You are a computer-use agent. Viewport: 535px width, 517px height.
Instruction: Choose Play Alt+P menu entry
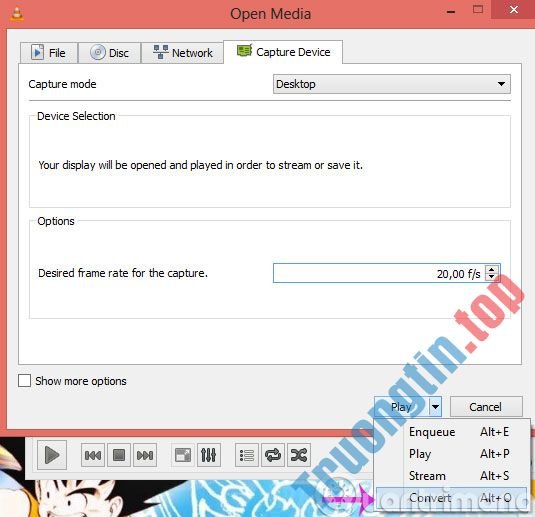click(451, 454)
